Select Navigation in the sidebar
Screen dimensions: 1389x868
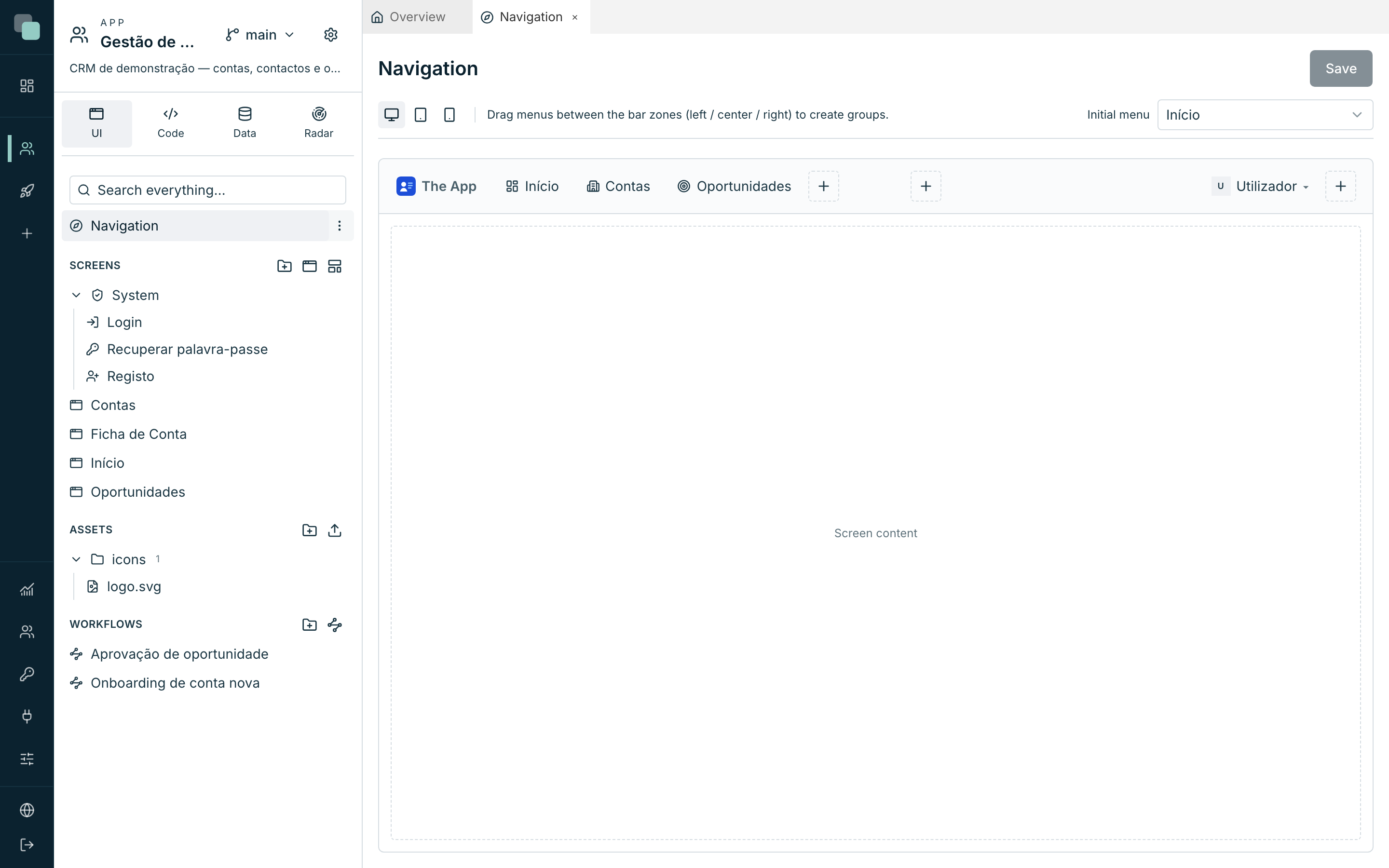point(195,226)
